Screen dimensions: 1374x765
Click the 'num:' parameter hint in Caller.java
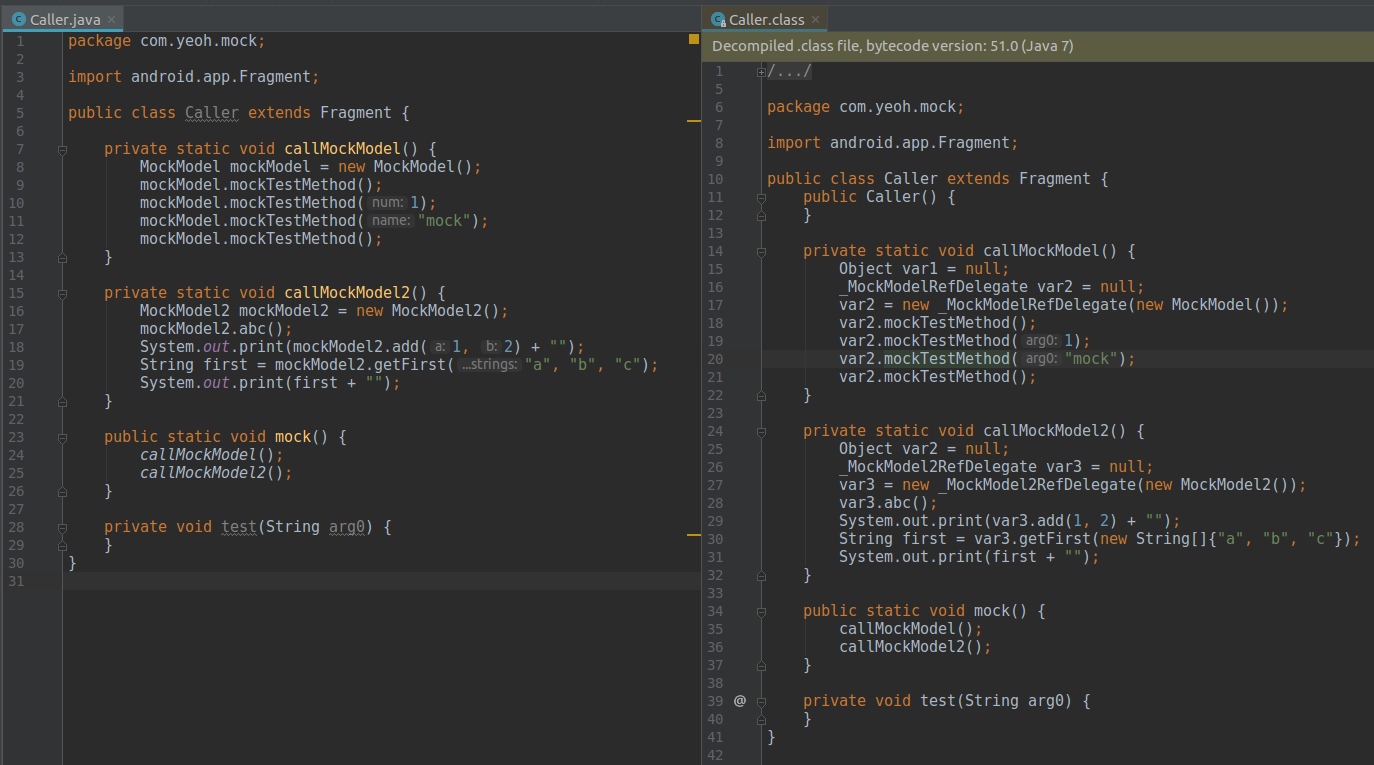387,203
